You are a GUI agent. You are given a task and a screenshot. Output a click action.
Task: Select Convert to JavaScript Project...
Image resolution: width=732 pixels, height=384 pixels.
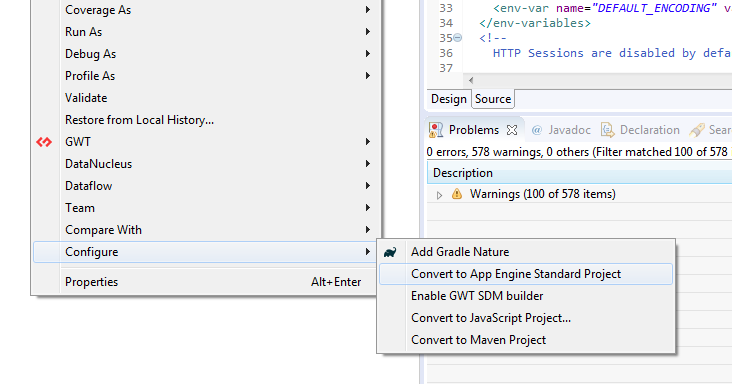click(x=526, y=318)
